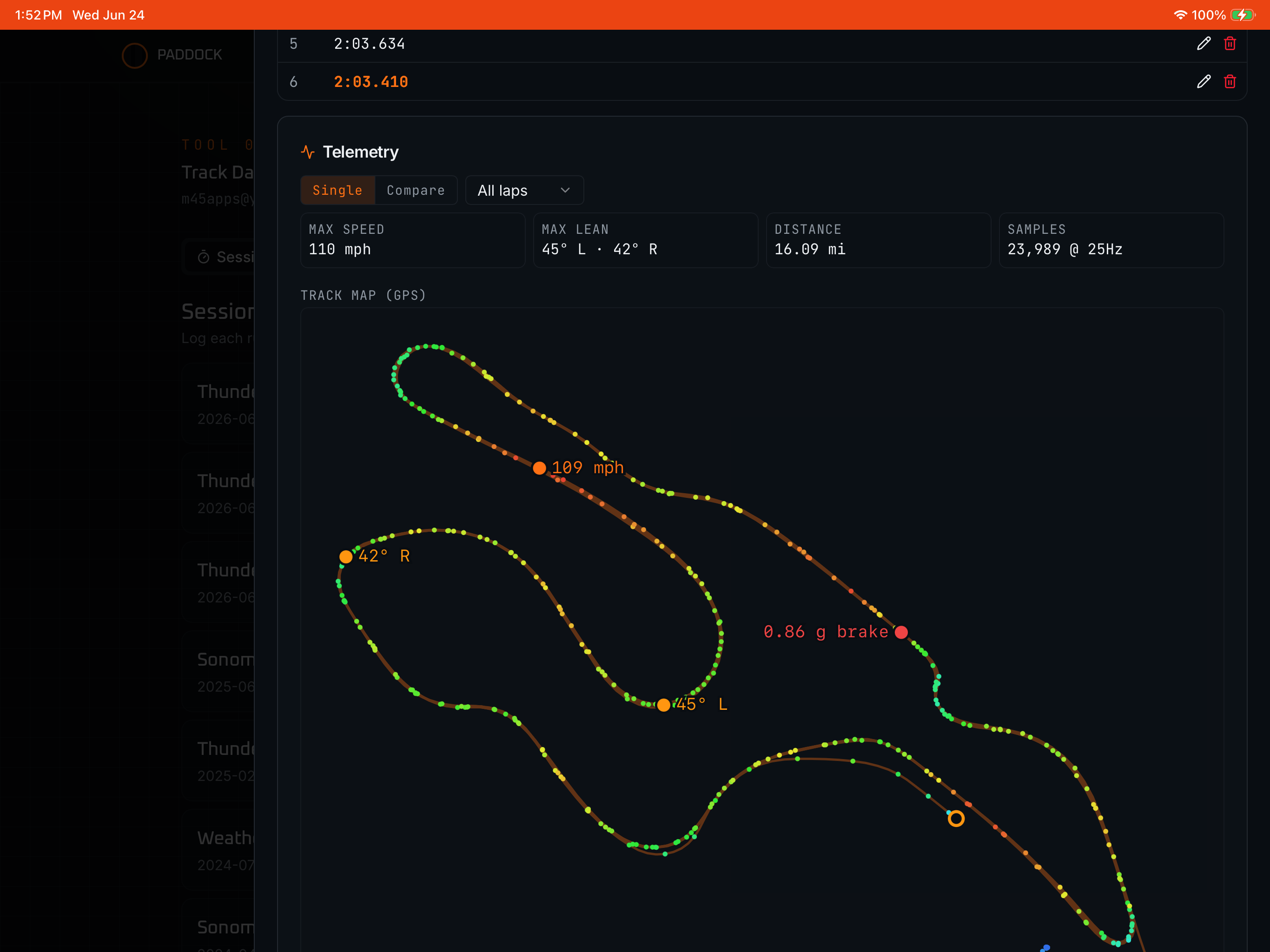Click the lap 5 time 2:03.634
The height and width of the screenshot is (952, 1270).
369,44
